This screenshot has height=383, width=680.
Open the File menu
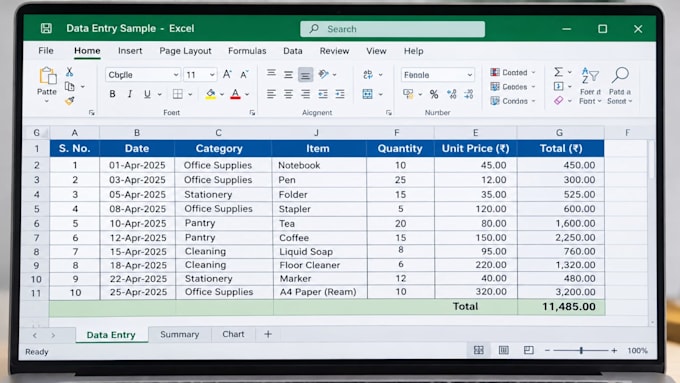point(46,51)
